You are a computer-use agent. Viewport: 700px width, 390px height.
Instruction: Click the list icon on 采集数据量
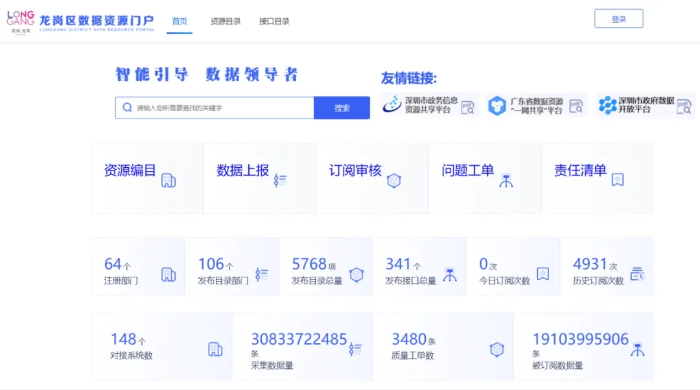point(355,349)
